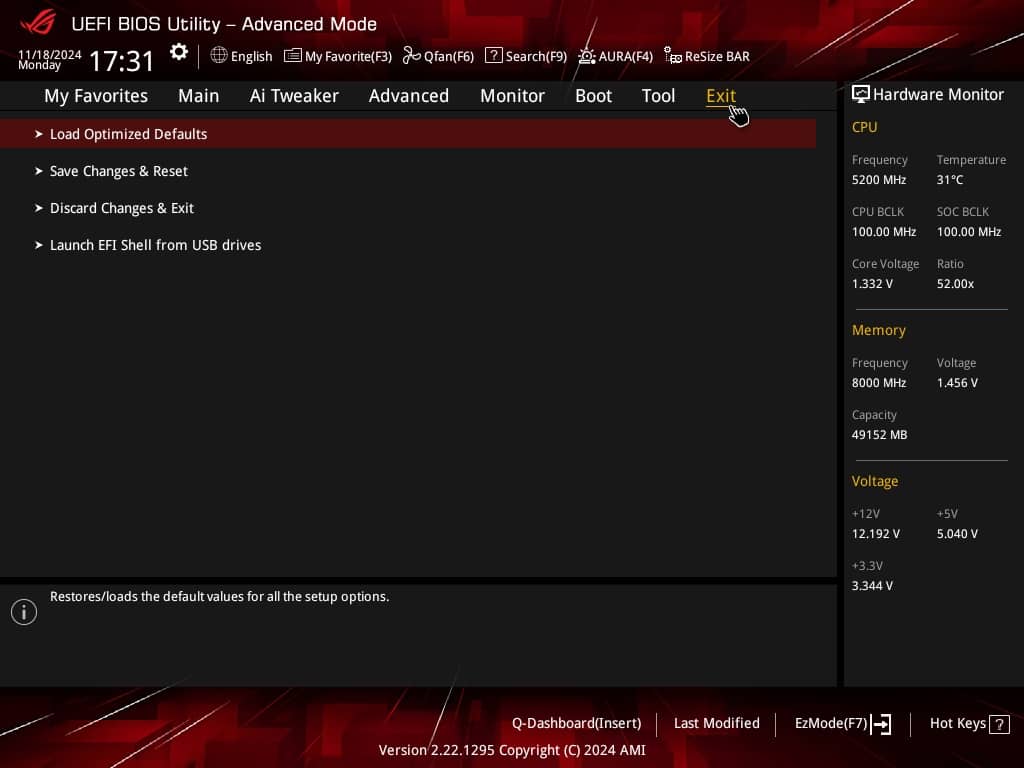The height and width of the screenshot is (768, 1024).
Task: Click the CPU temperature value 31°C
Action: [950, 180]
